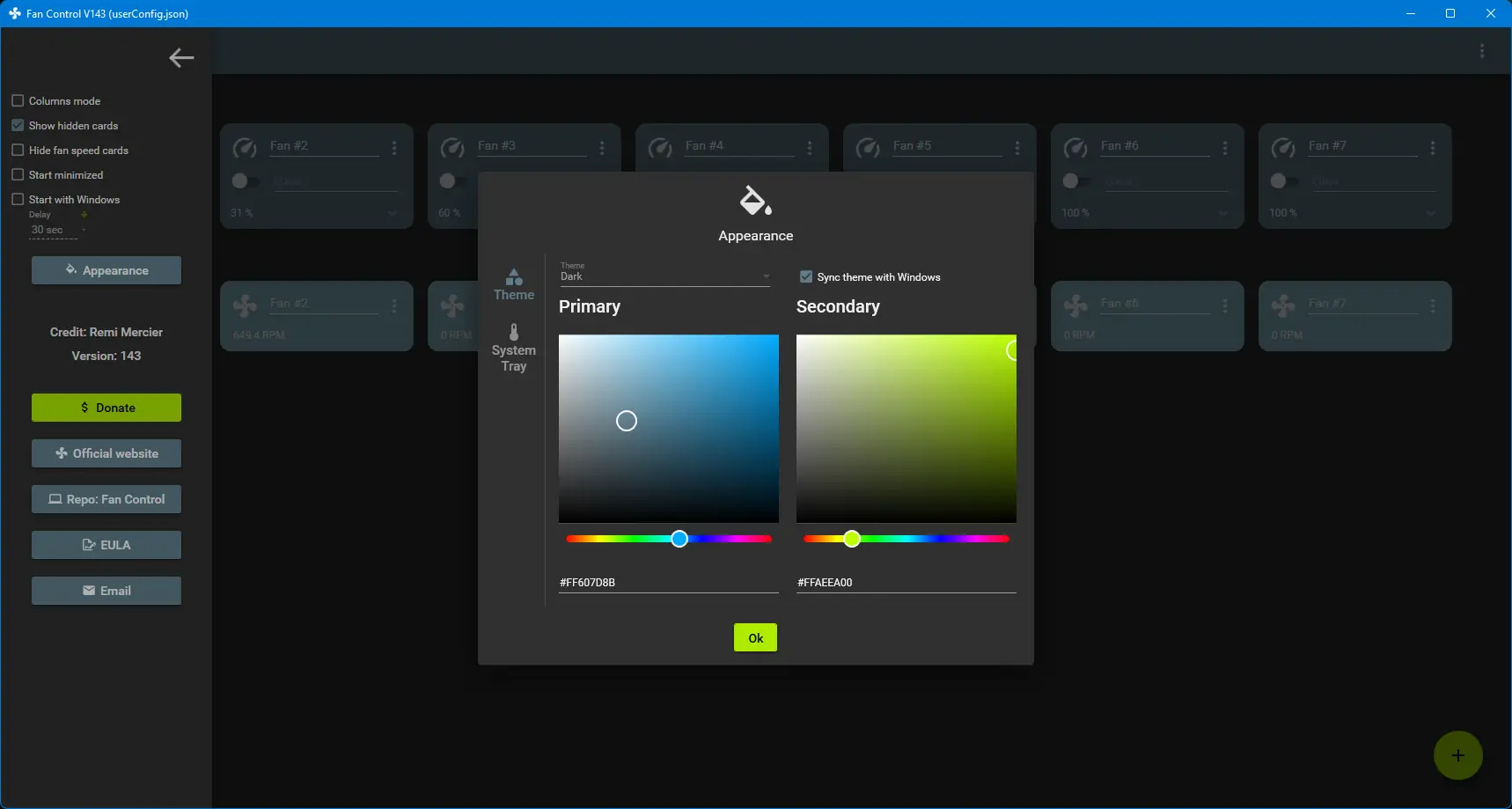Click the Appearance button in the sidebar
This screenshot has height=809, width=1512.
[x=106, y=270]
